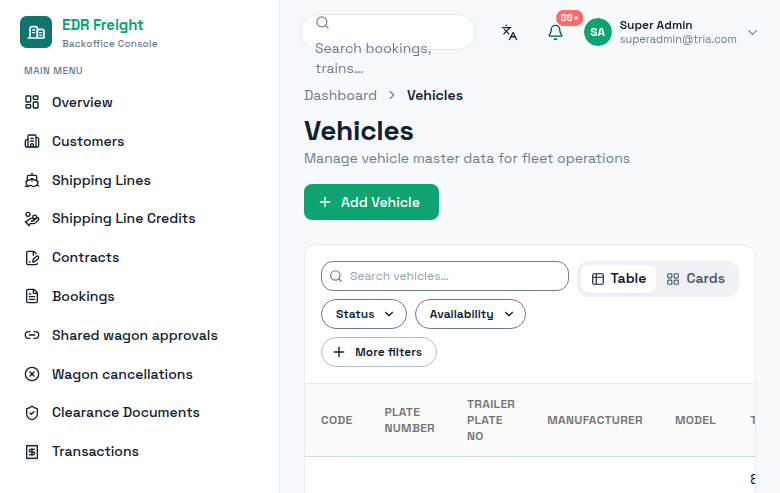
Task: Click the global search magnifier icon
Action: (322, 22)
